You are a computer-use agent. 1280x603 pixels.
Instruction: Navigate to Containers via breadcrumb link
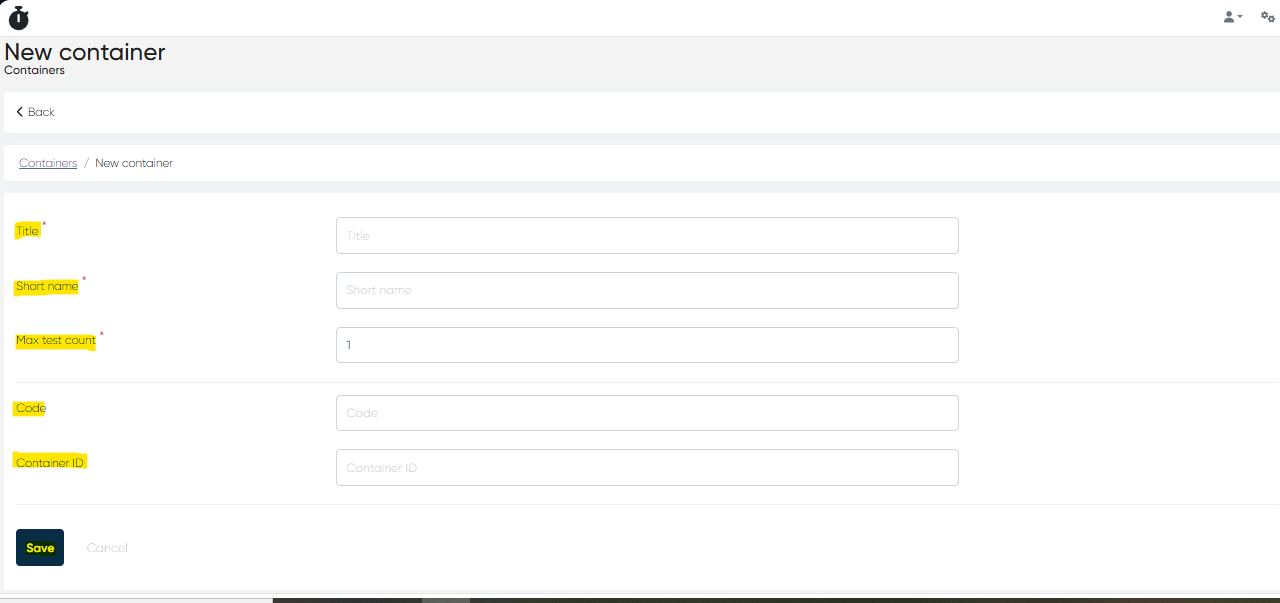coord(48,163)
